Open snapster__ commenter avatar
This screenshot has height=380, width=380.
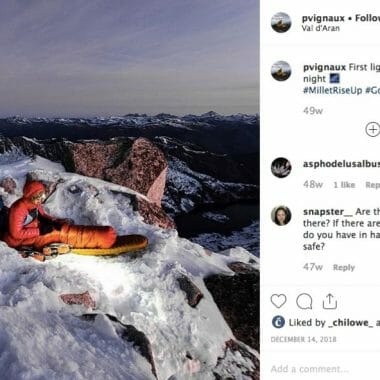[x=281, y=216]
